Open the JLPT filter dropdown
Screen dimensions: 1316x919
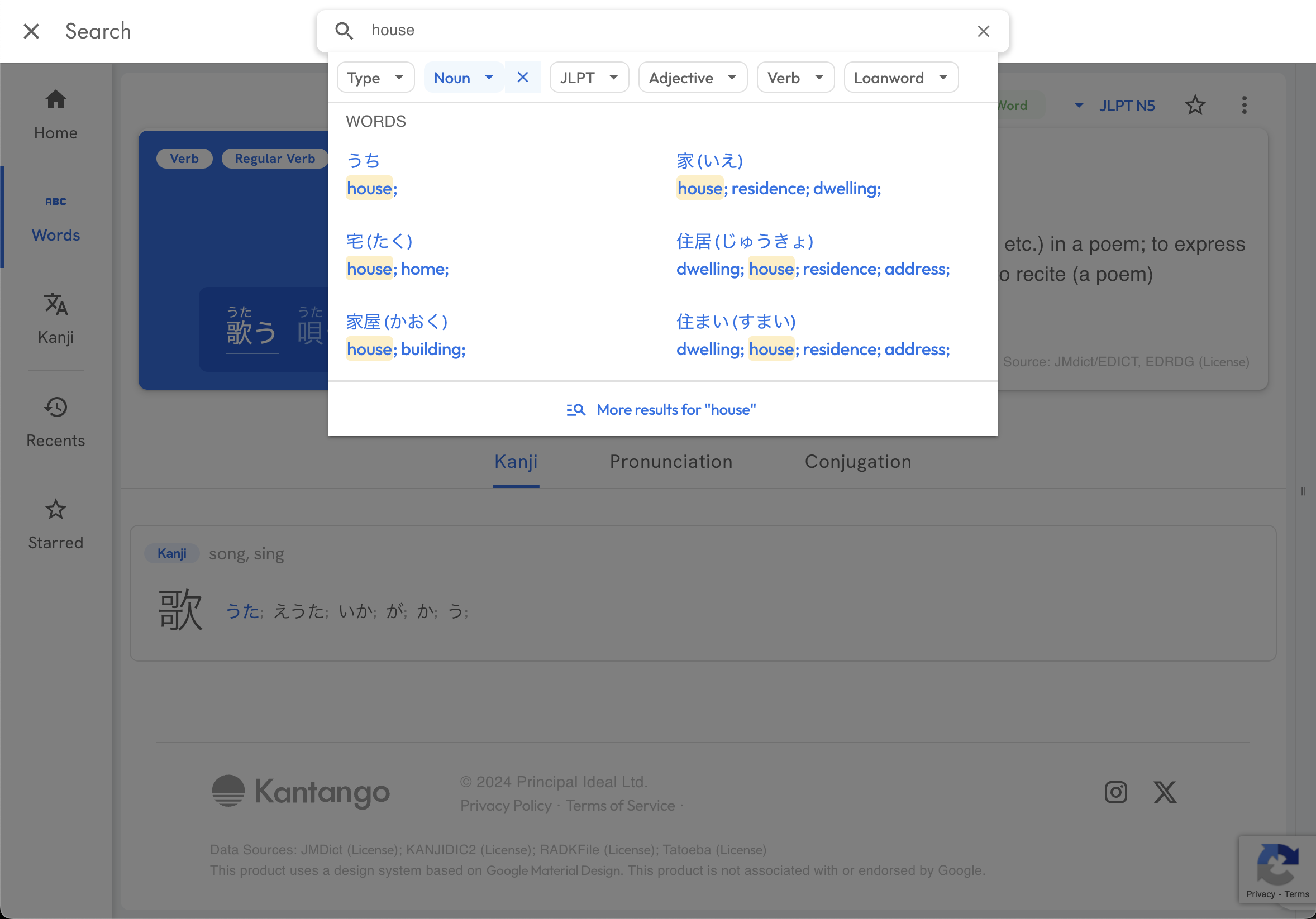click(x=589, y=77)
